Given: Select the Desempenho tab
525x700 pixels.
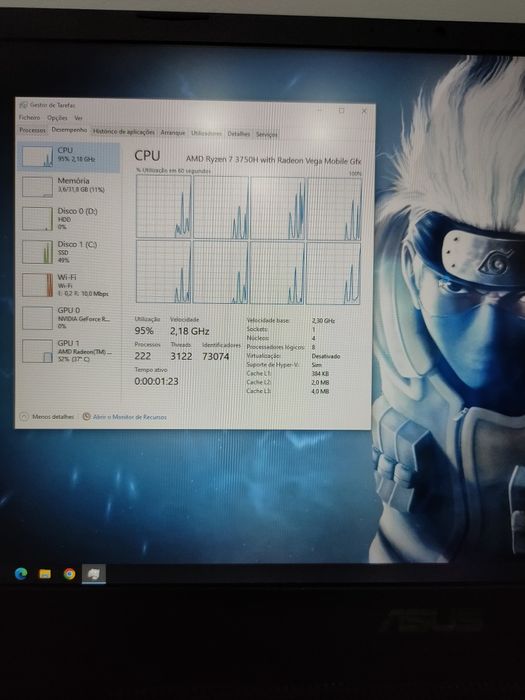Looking at the screenshot, I should (x=69, y=130).
